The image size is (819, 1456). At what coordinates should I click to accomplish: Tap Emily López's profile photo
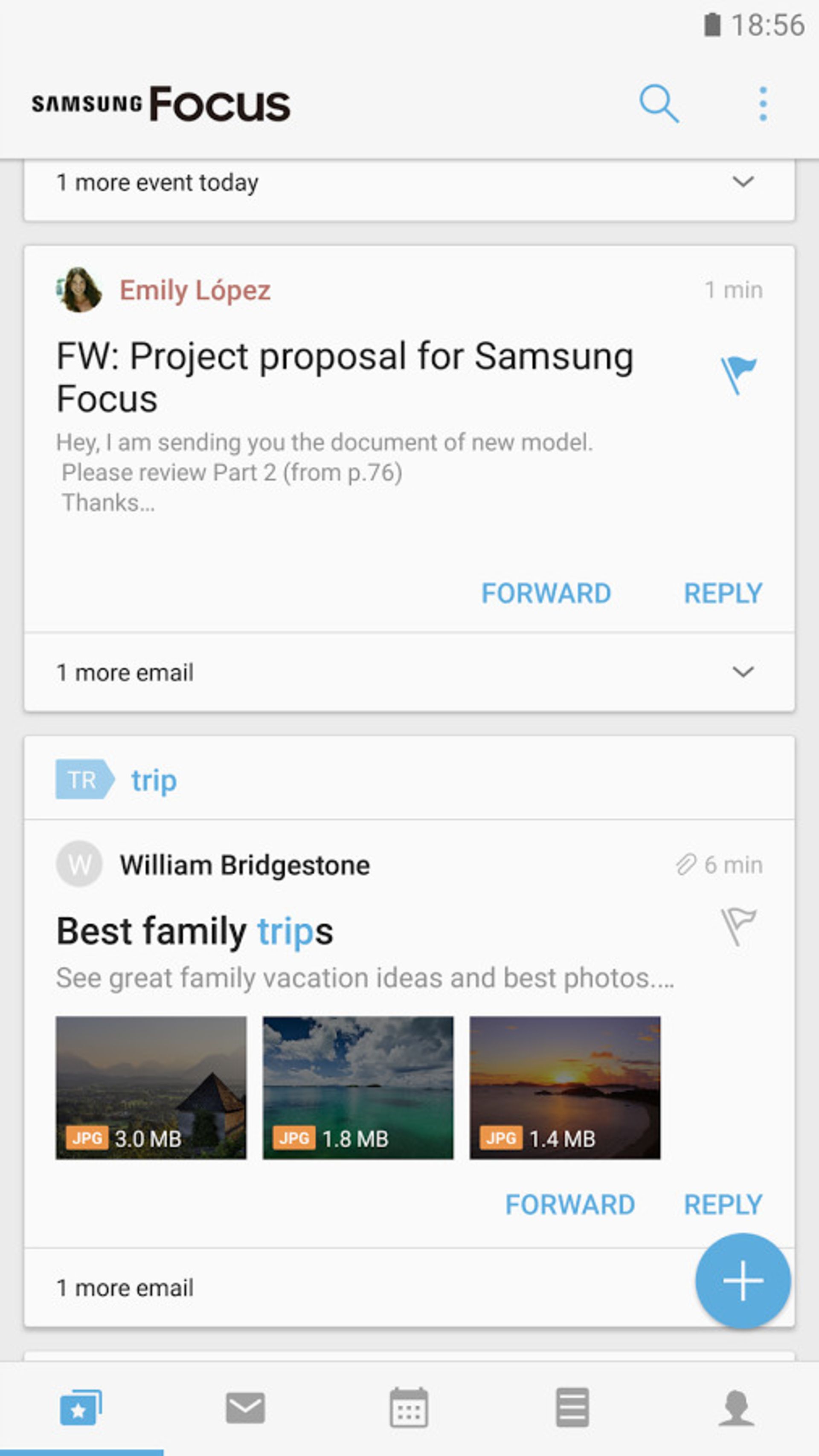point(79,290)
